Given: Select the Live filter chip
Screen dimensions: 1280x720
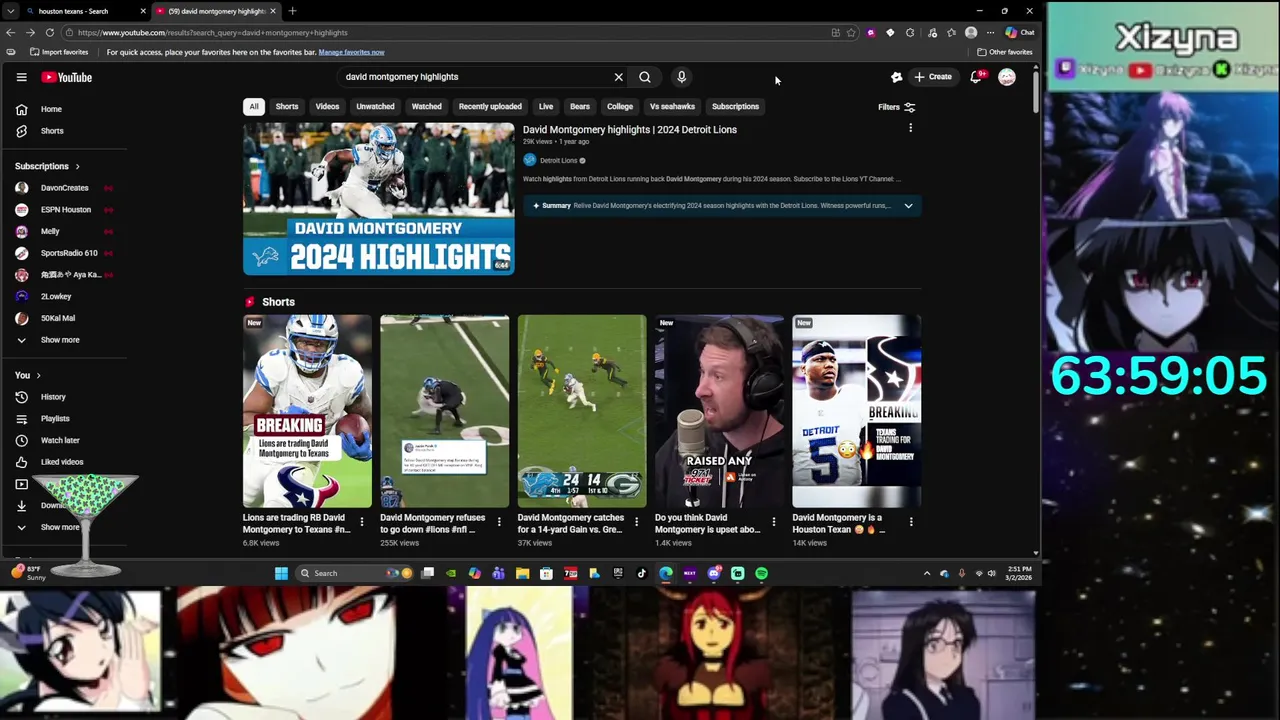Looking at the screenshot, I should click(546, 106).
